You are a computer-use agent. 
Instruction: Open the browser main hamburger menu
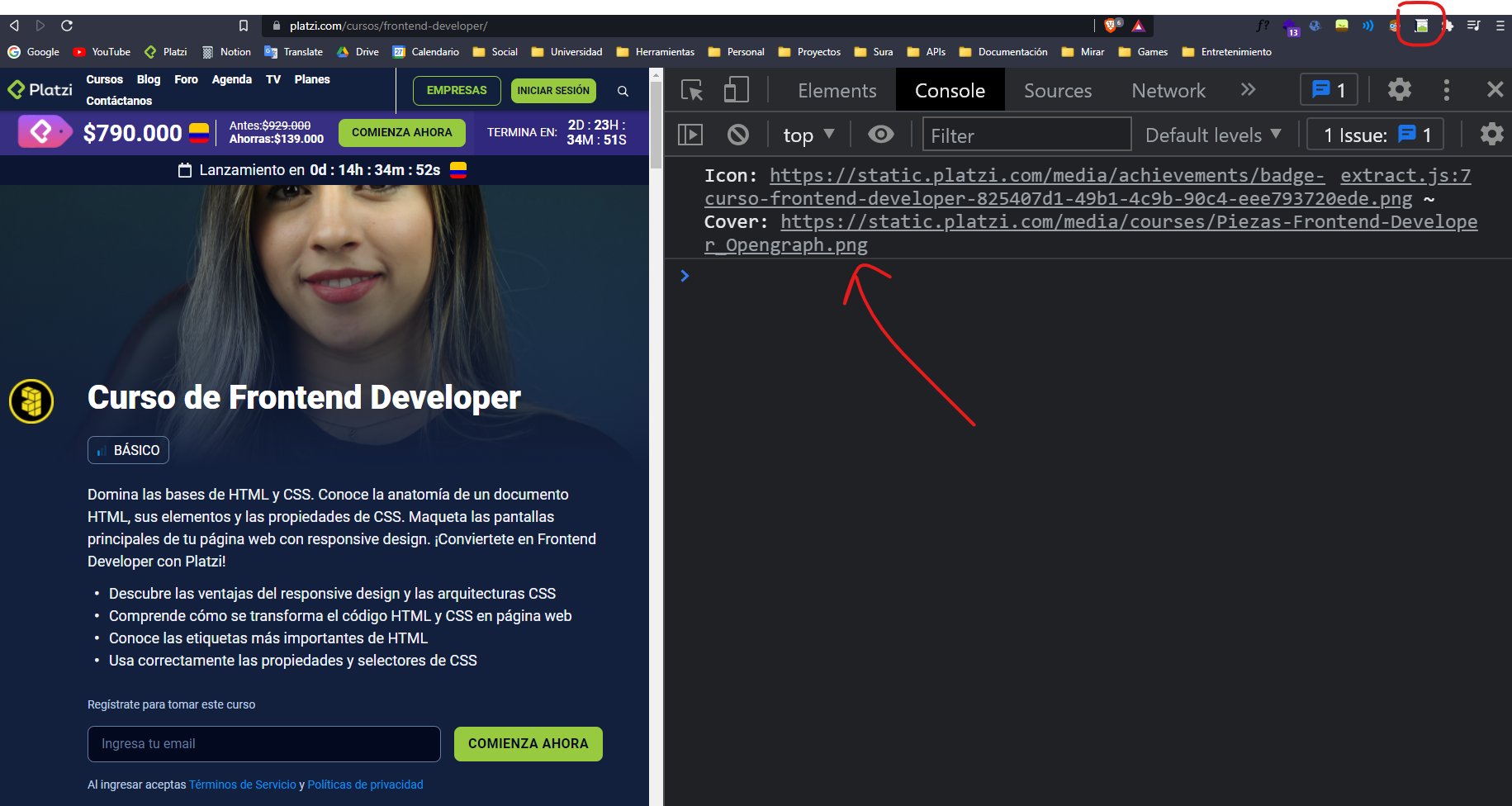[x=1500, y=26]
